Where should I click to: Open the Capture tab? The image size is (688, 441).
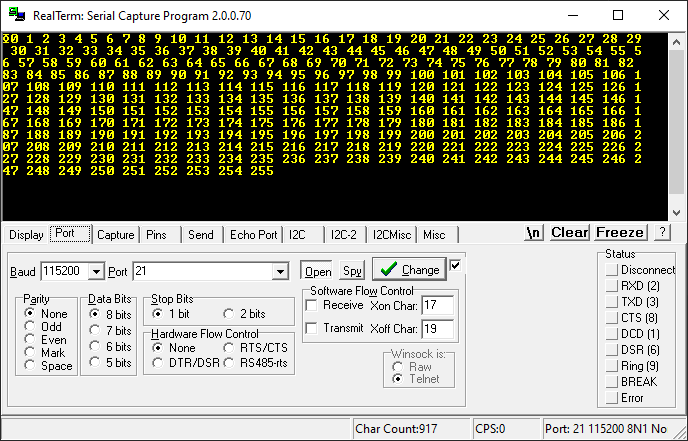click(x=115, y=235)
